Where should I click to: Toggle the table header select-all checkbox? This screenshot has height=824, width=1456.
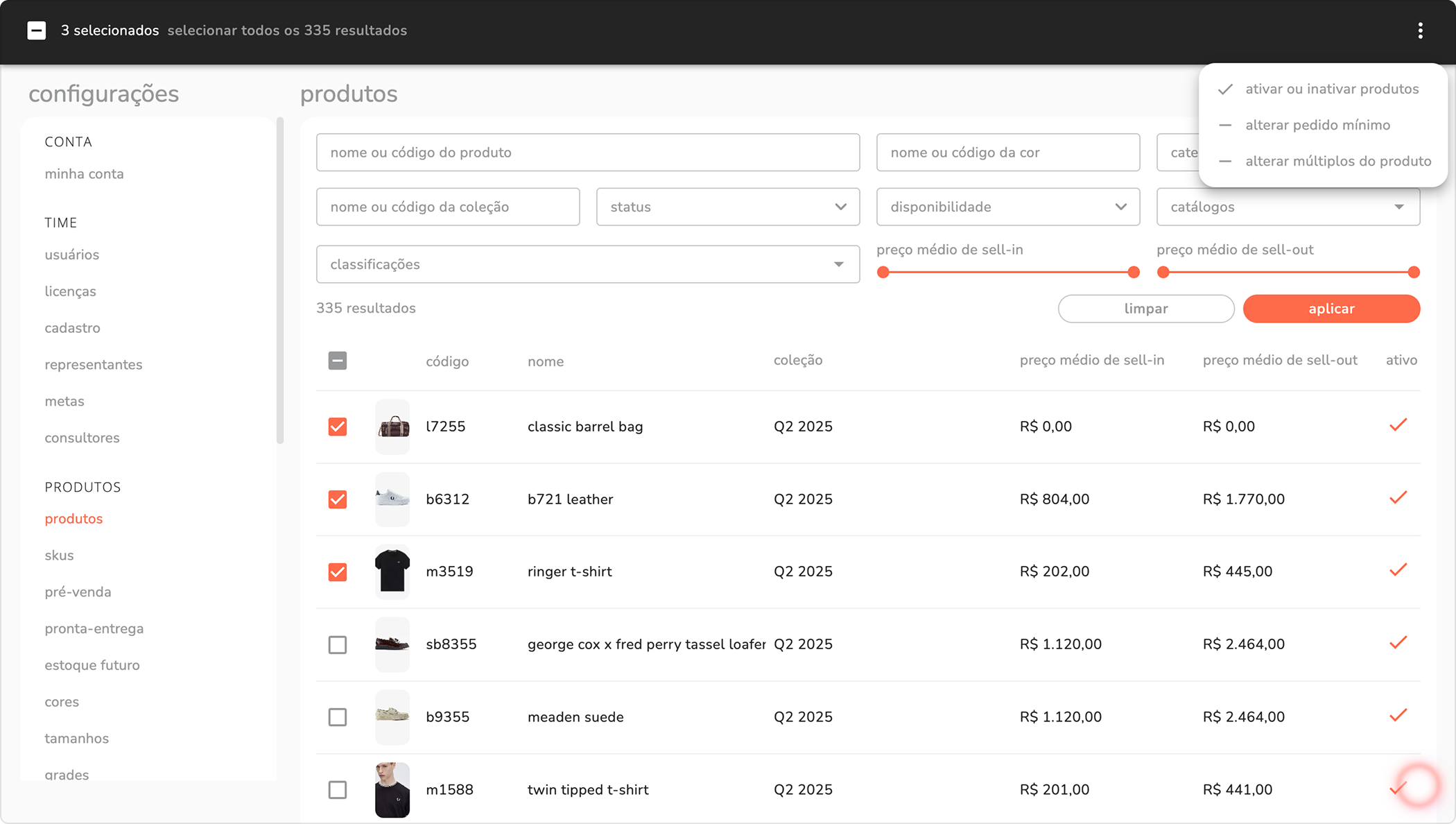338,361
